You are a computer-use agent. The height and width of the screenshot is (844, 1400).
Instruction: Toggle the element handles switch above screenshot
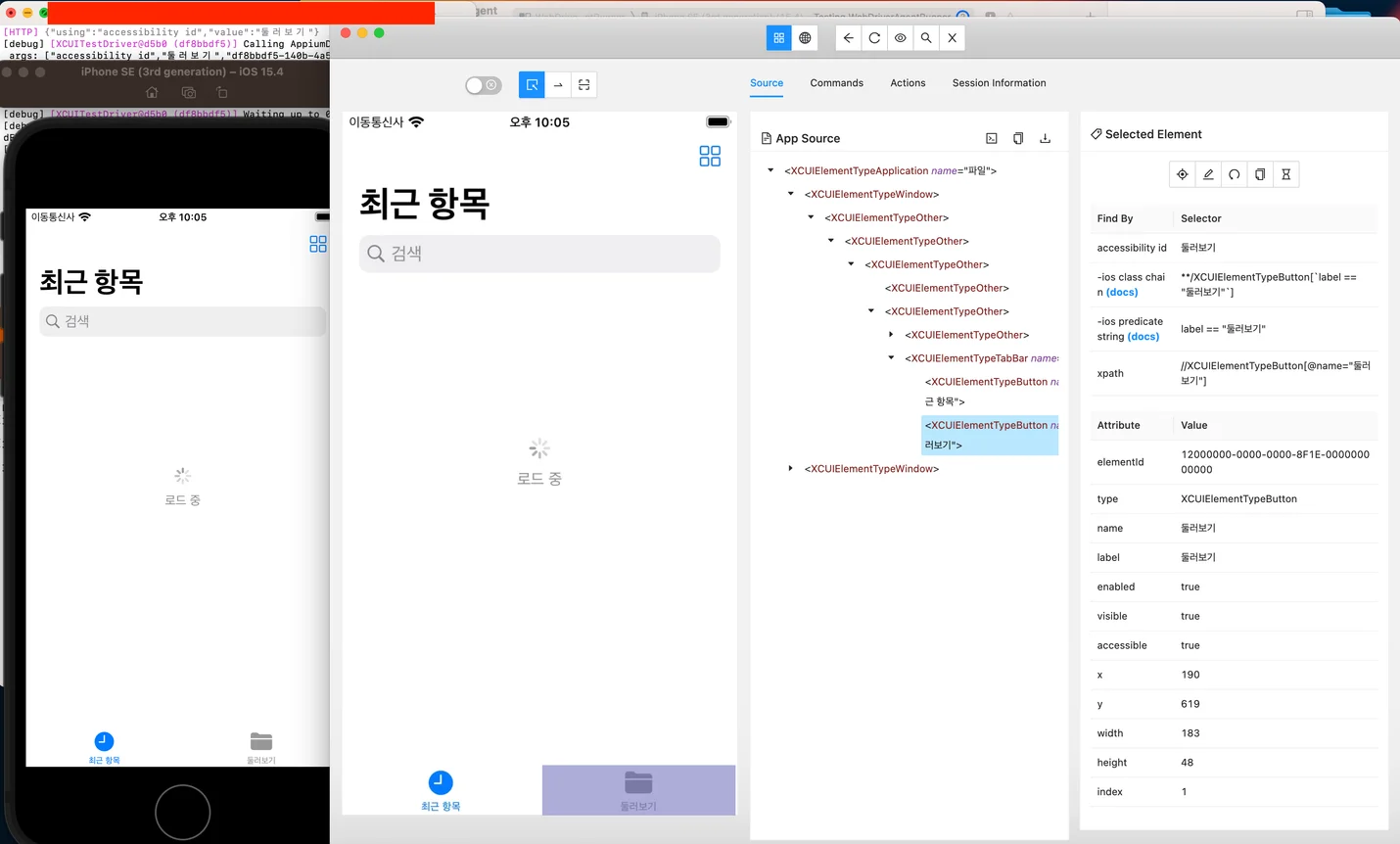[484, 85]
